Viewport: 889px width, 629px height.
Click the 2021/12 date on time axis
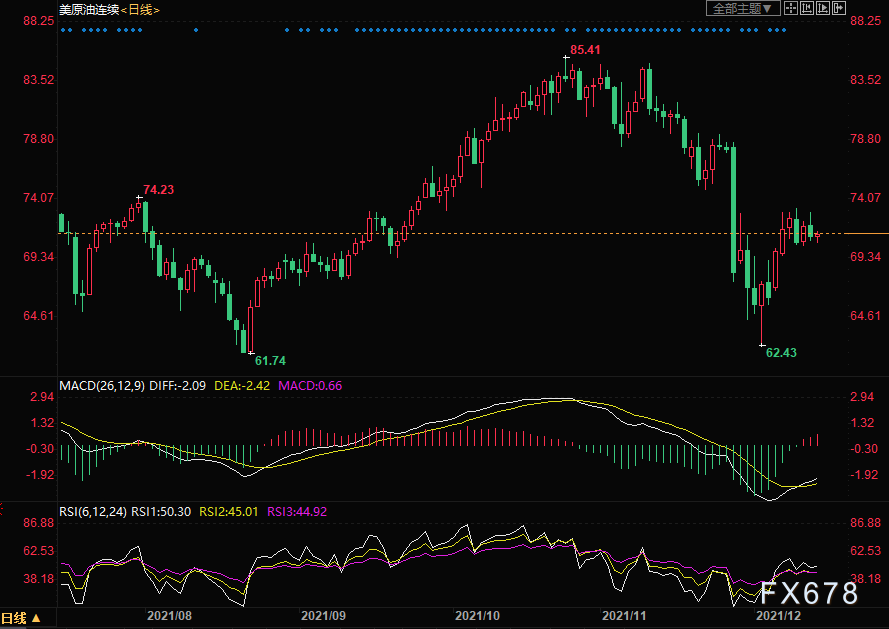pyautogui.click(x=778, y=616)
